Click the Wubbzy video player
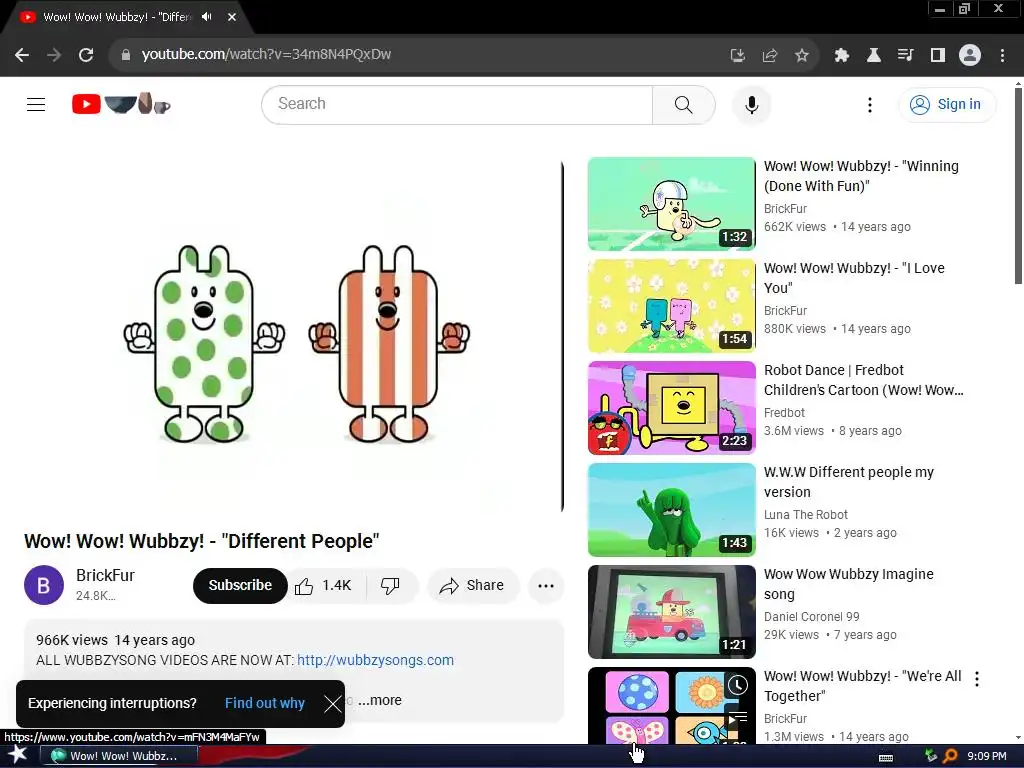This screenshot has height=768, width=1024. (x=293, y=336)
